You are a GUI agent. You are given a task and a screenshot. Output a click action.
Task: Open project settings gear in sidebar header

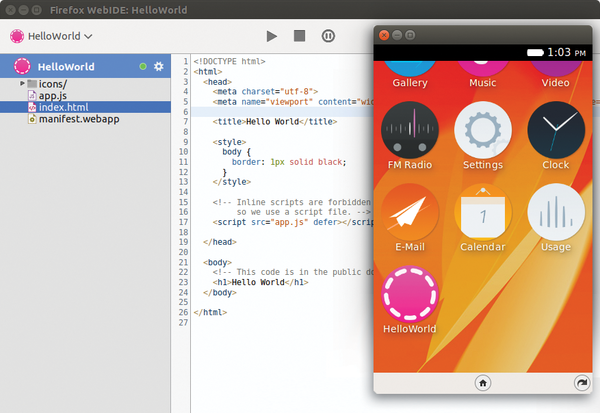[158, 66]
